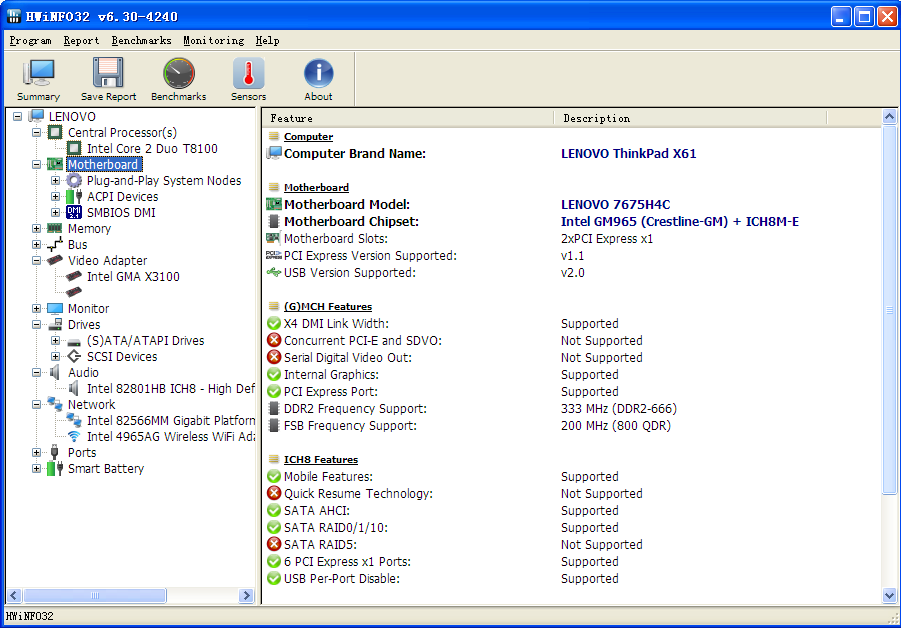Select Intel Core 2 Duo T8100 in tree
The height and width of the screenshot is (628, 901).
(x=152, y=149)
